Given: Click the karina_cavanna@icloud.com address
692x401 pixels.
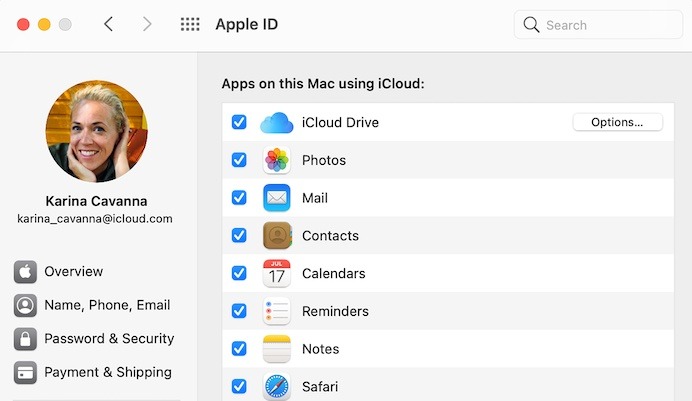Looking at the screenshot, I should click(x=95, y=219).
